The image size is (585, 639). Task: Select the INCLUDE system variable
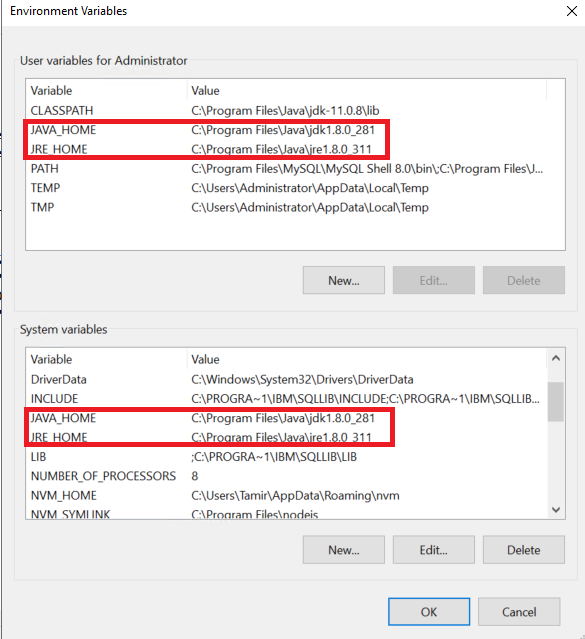pos(286,399)
